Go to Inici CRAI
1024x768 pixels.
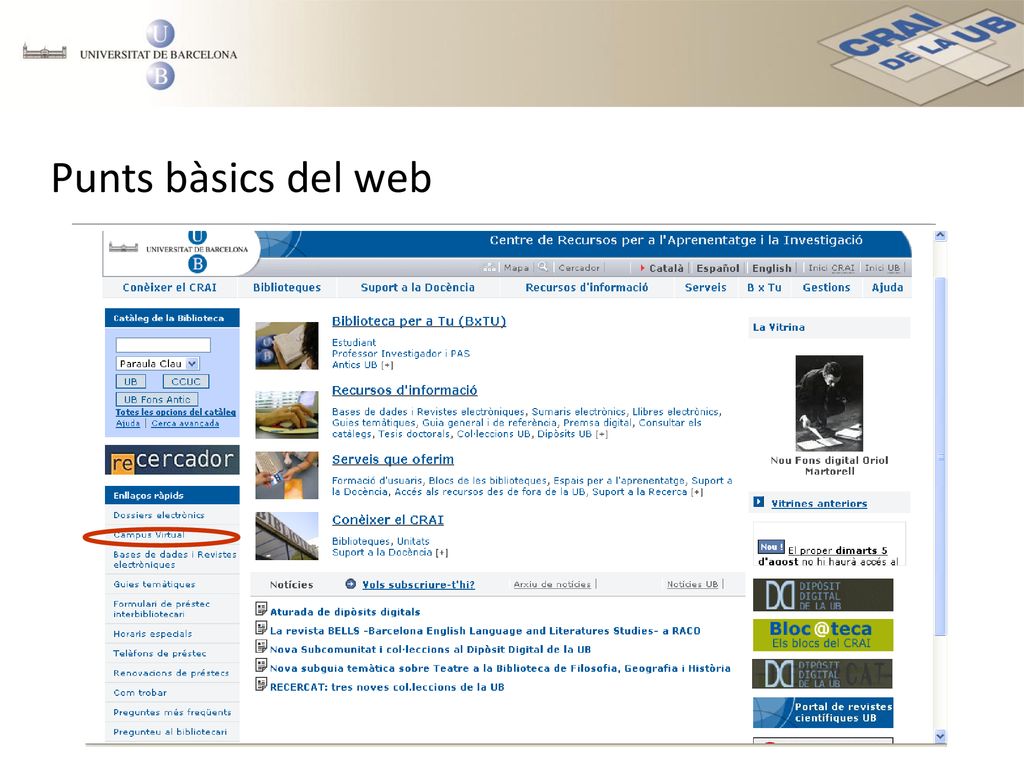(x=831, y=268)
